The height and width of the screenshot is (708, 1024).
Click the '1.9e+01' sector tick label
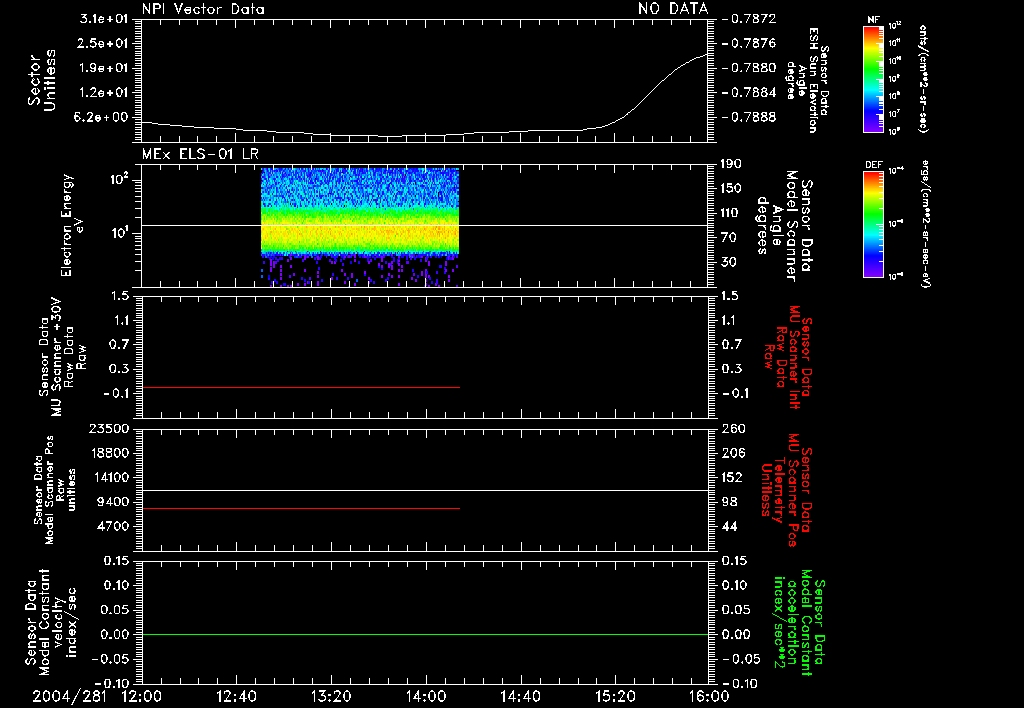point(104,68)
